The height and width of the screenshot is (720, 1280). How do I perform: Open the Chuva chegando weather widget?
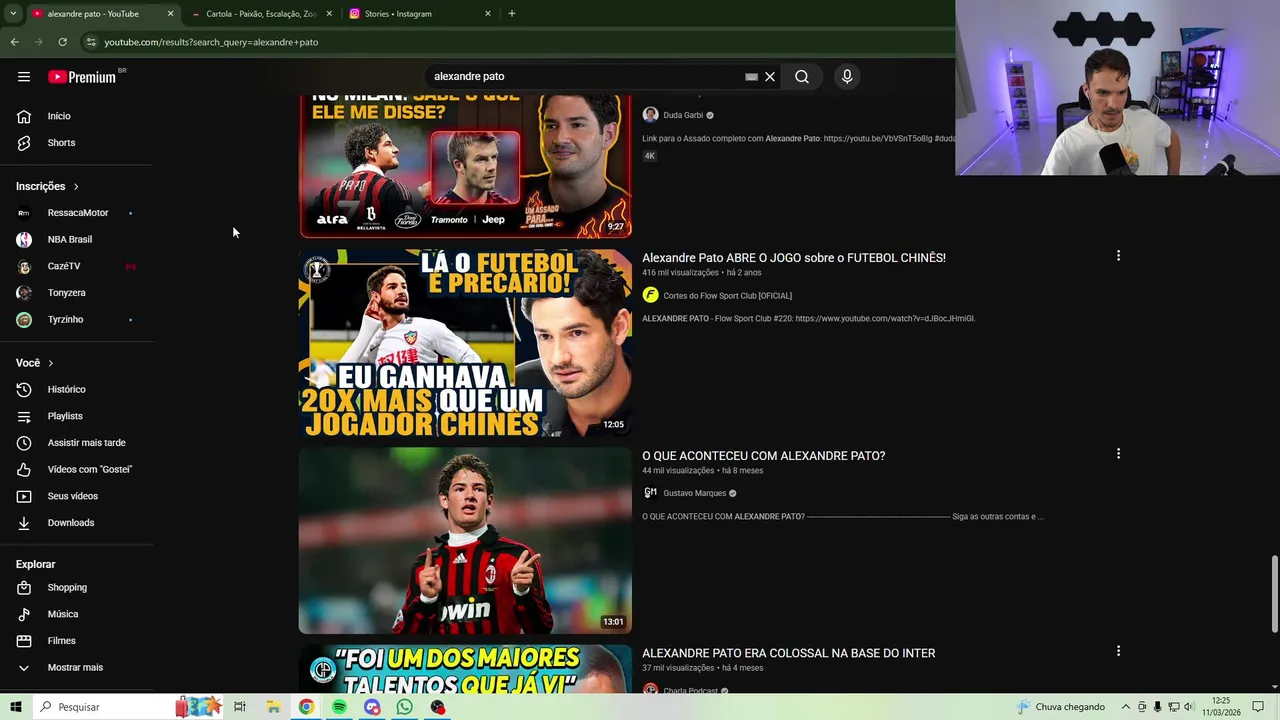point(1061,707)
